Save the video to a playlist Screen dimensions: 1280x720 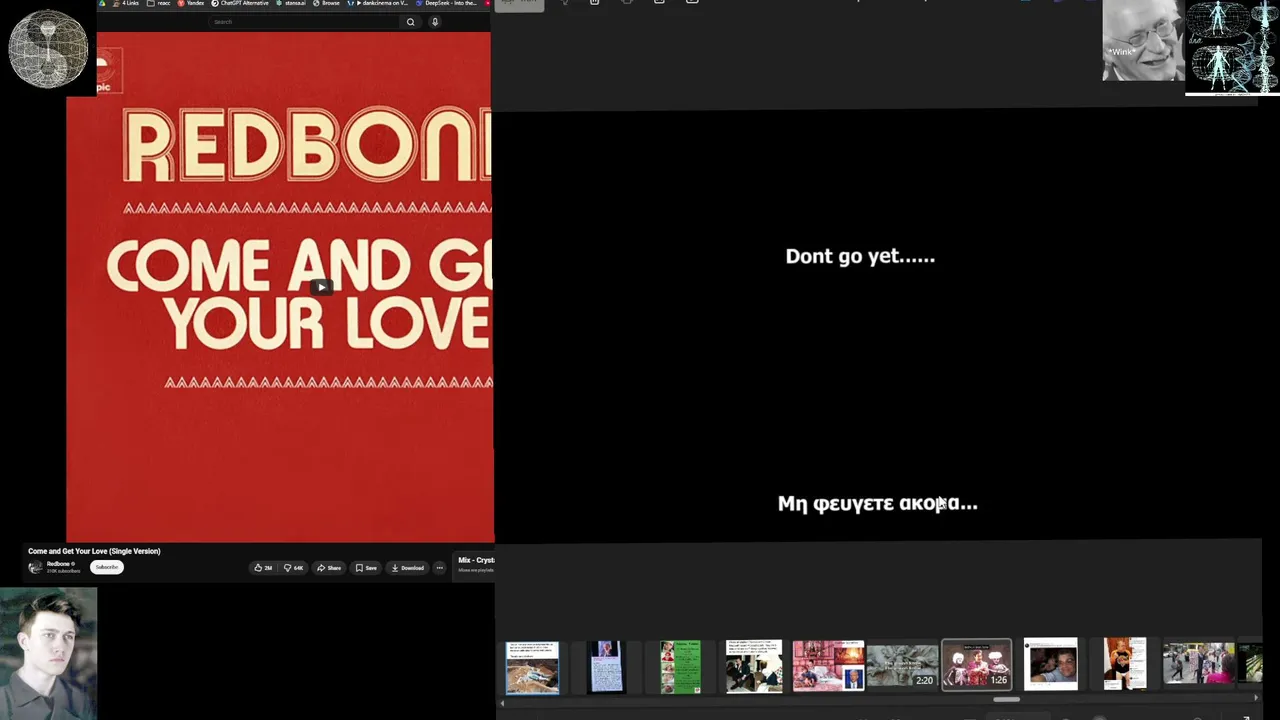pyautogui.click(x=367, y=568)
